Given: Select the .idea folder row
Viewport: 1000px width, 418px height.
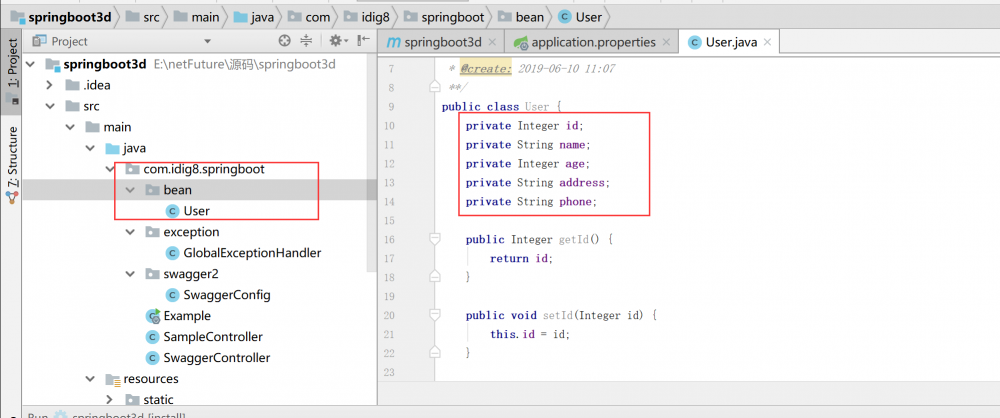Looking at the screenshot, I should pyautogui.click(x=199, y=86).
